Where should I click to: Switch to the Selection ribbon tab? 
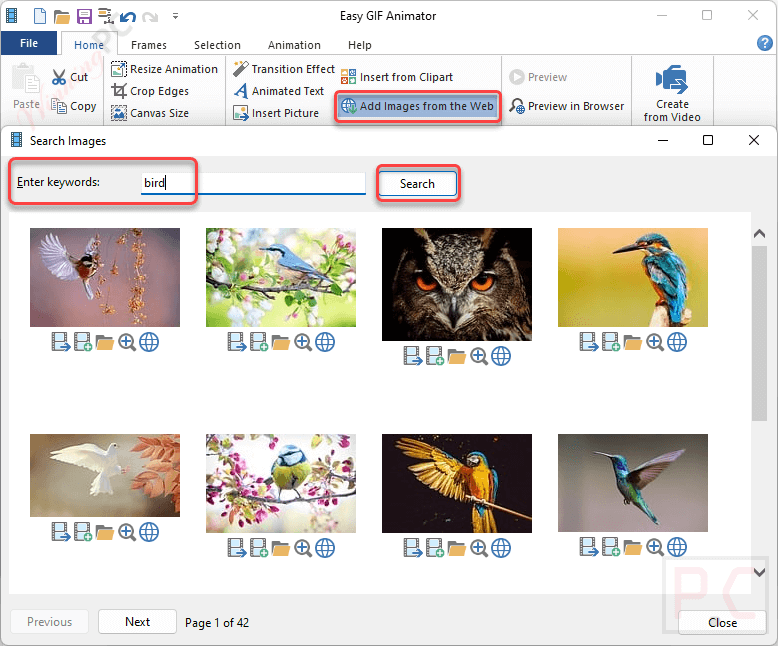(x=217, y=45)
